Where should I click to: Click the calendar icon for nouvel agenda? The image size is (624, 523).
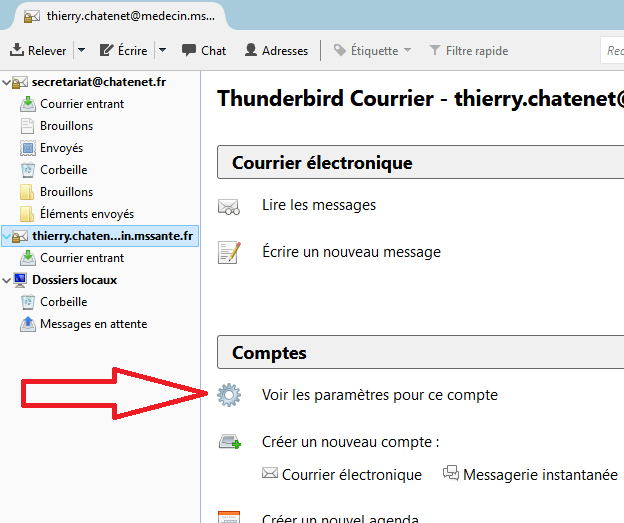tap(229, 517)
